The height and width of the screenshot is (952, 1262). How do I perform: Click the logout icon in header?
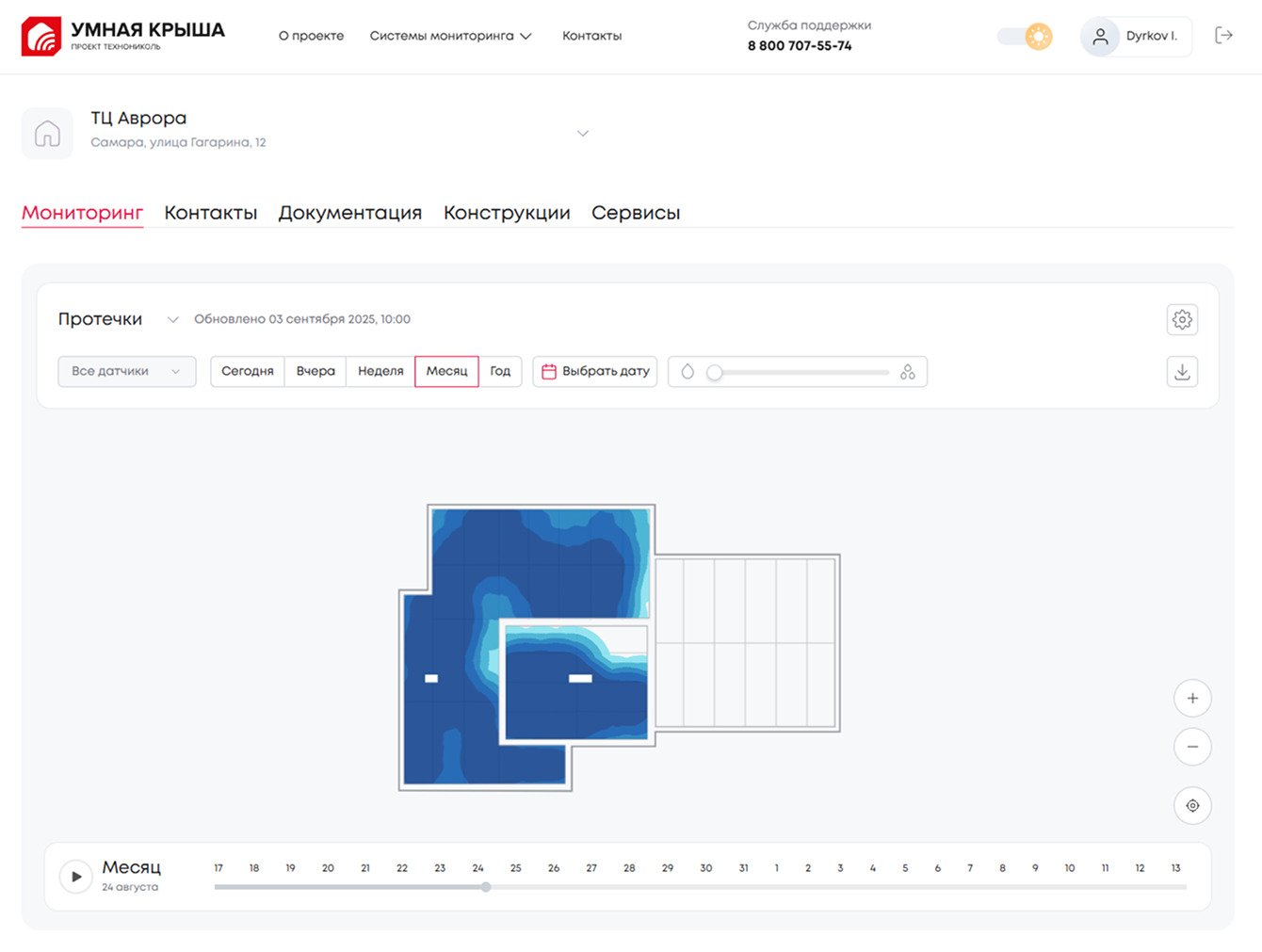tap(1223, 36)
